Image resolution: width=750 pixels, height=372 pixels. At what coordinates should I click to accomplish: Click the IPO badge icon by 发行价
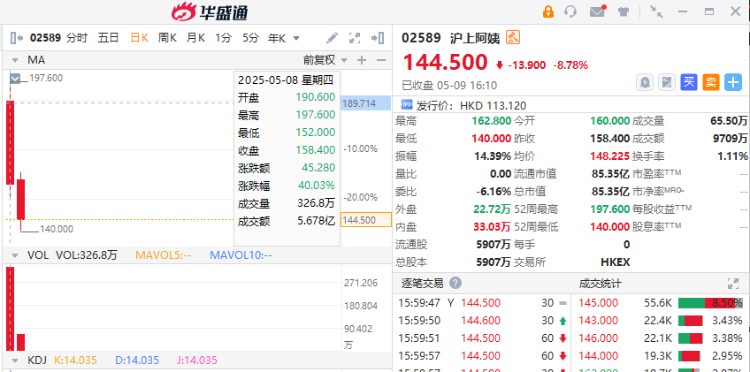coord(407,105)
